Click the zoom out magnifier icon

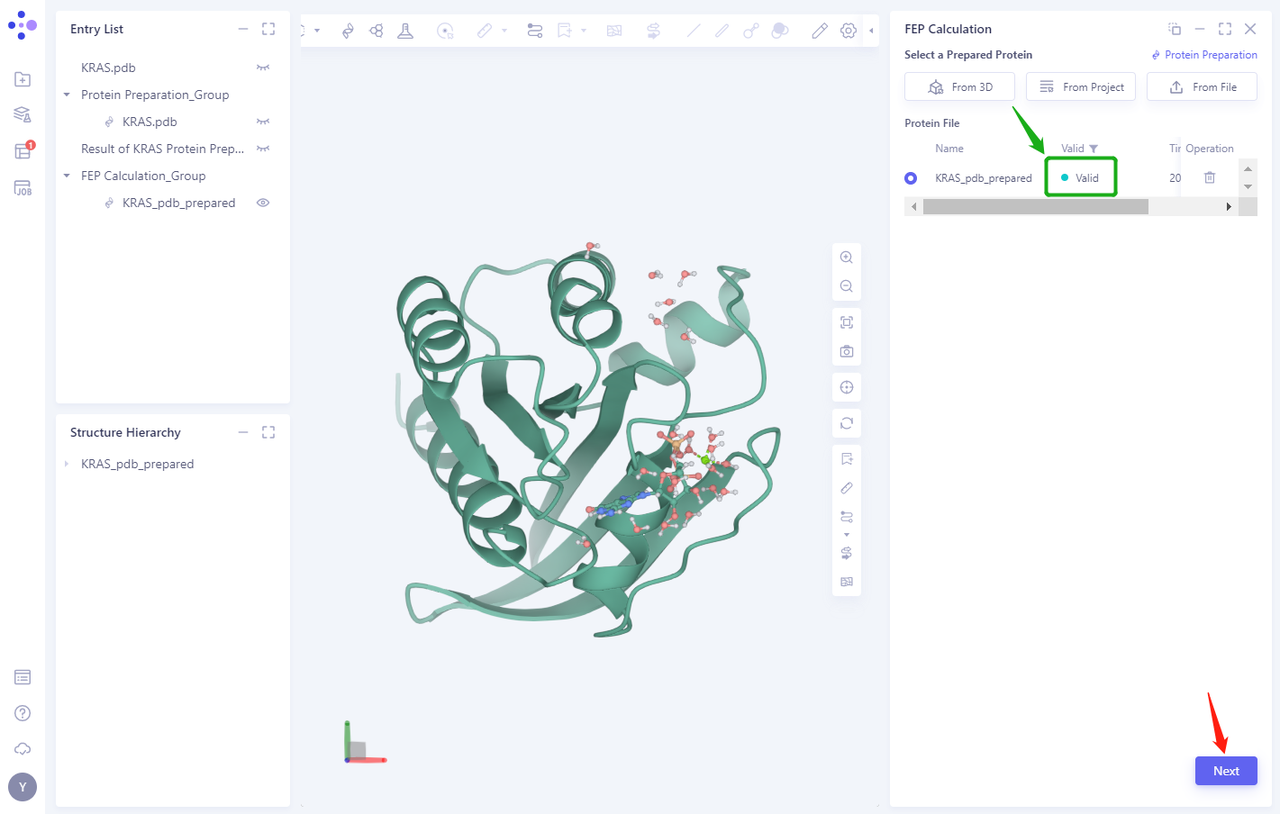click(846, 286)
